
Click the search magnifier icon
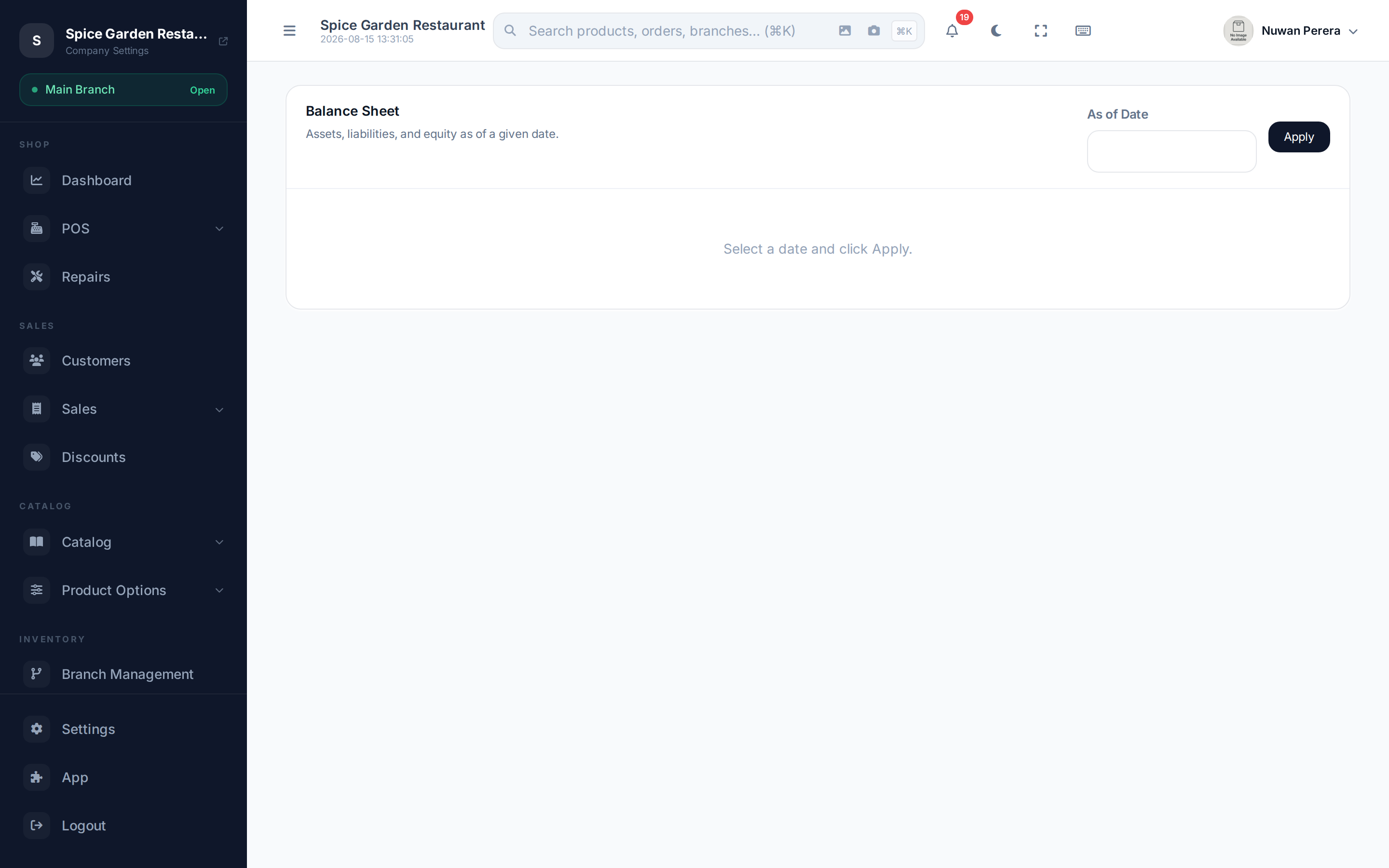click(510, 30)
